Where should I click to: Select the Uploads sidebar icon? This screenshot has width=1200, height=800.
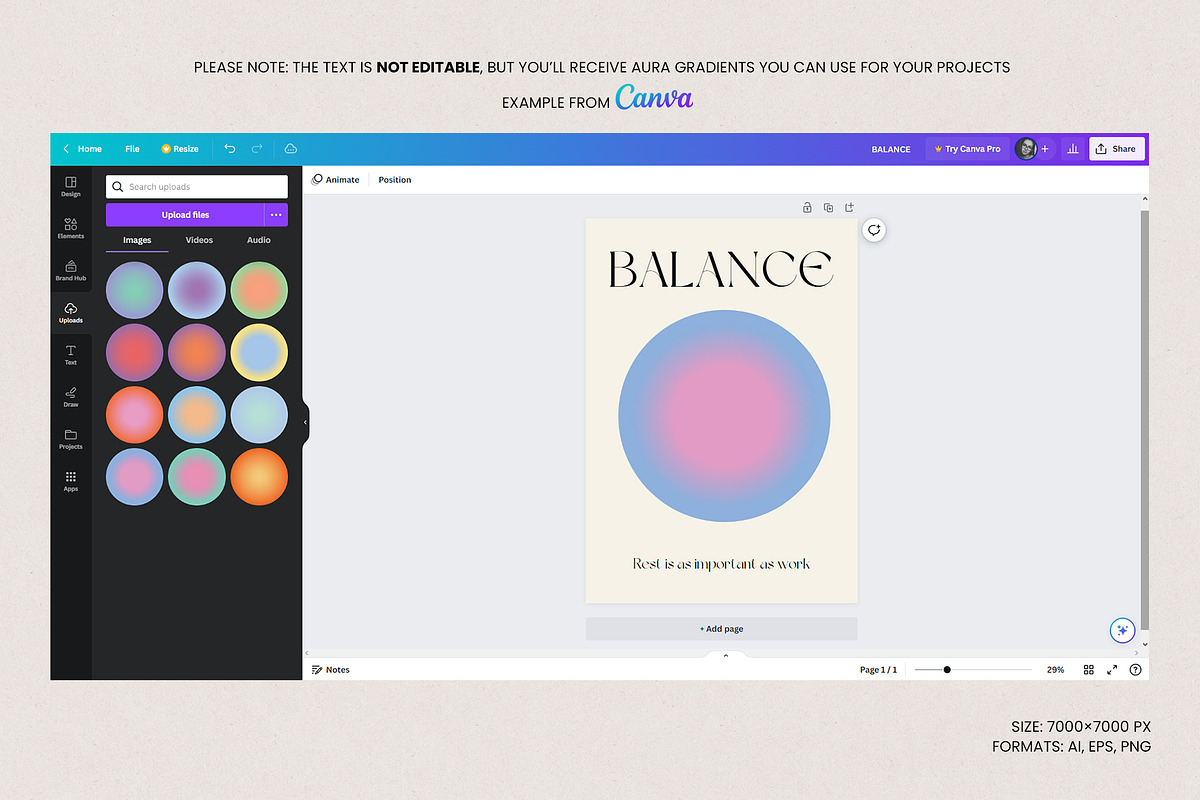click(x=70, y=312)
